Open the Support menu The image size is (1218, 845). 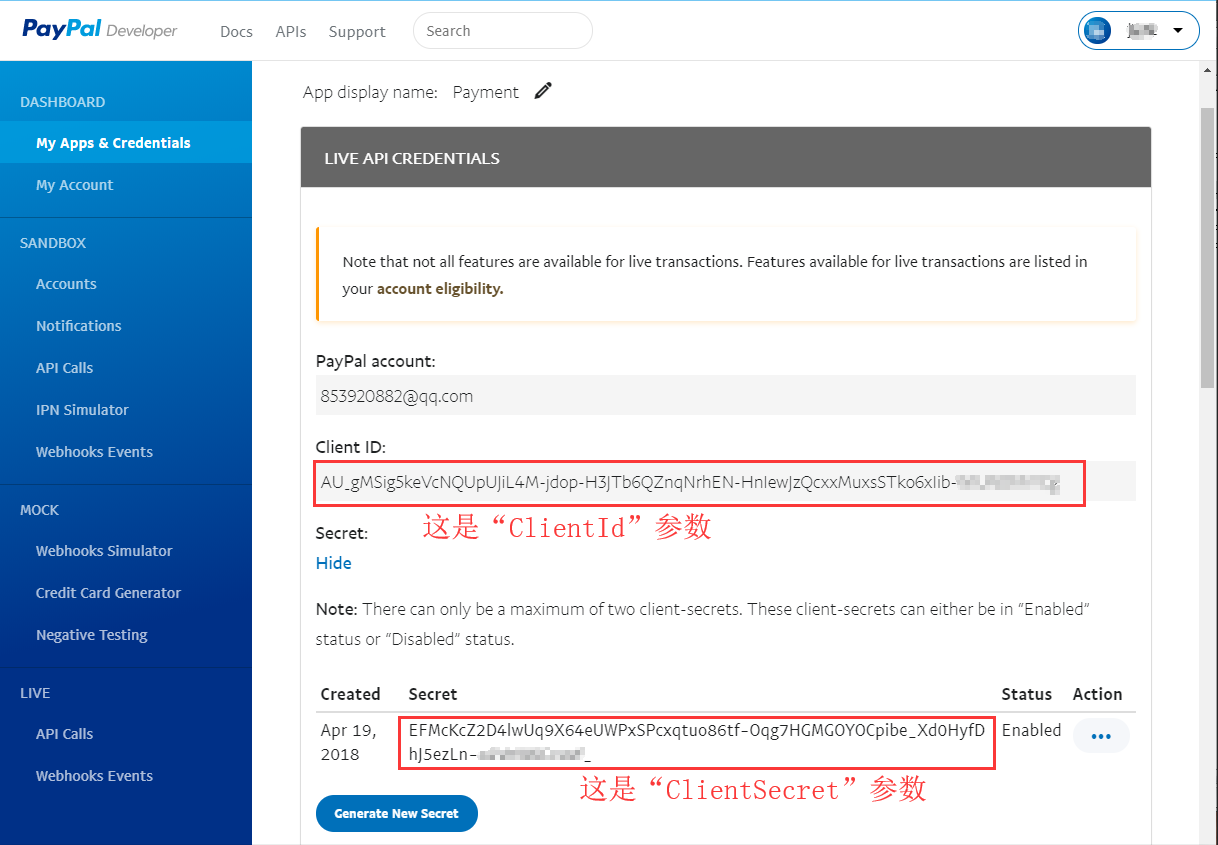357,31
